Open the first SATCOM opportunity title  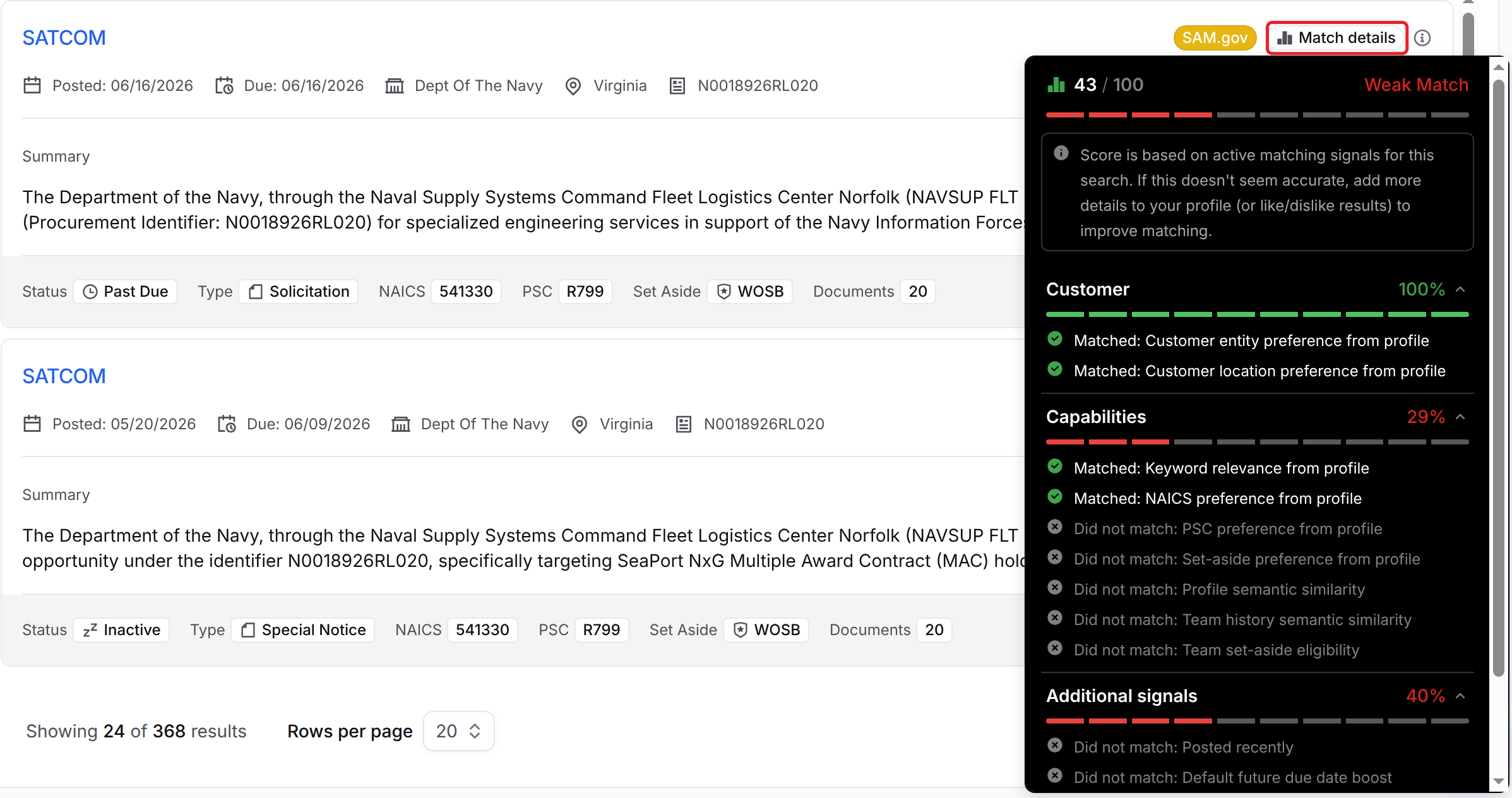coord(64,38)
